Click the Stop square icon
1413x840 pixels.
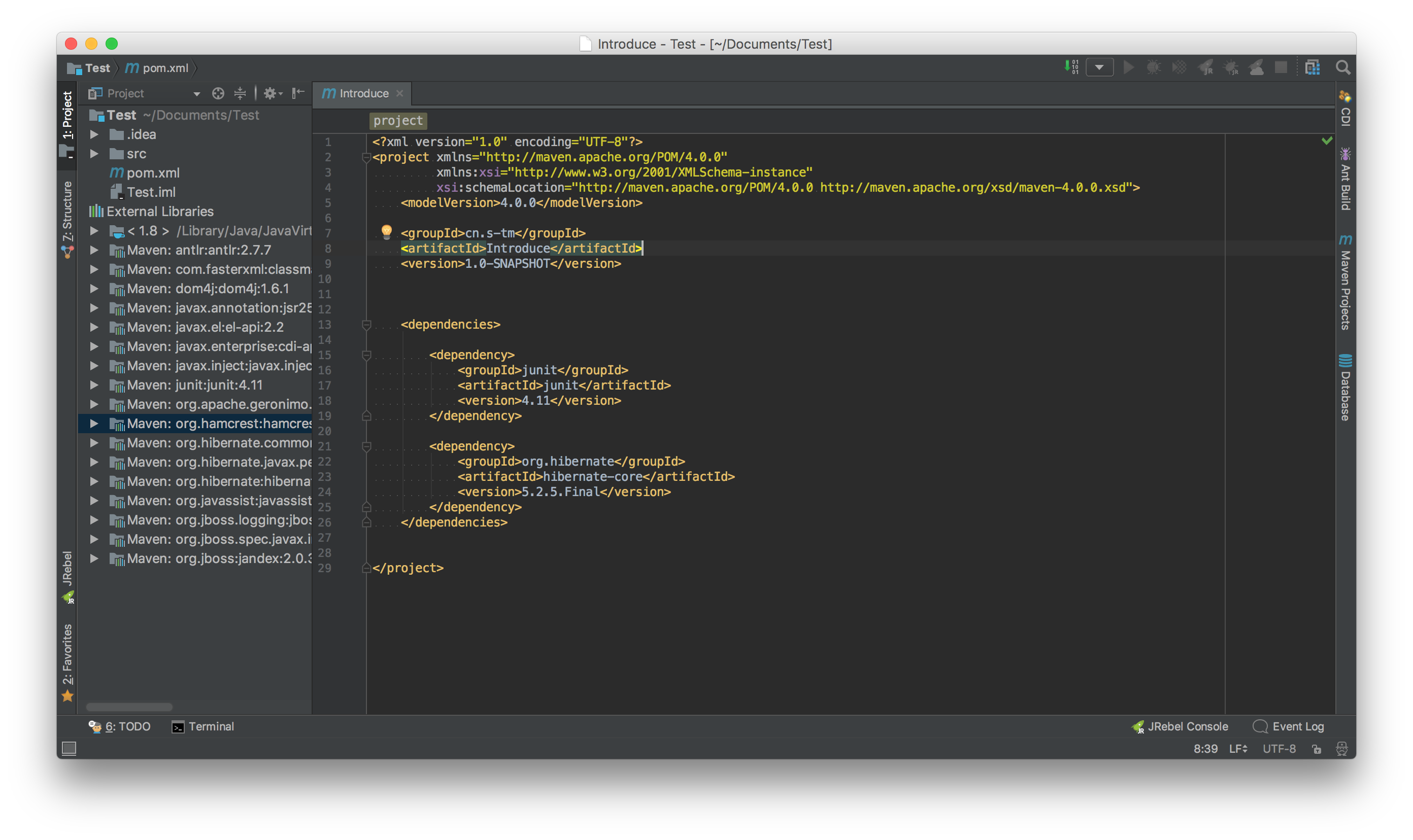coord(1281,67)
